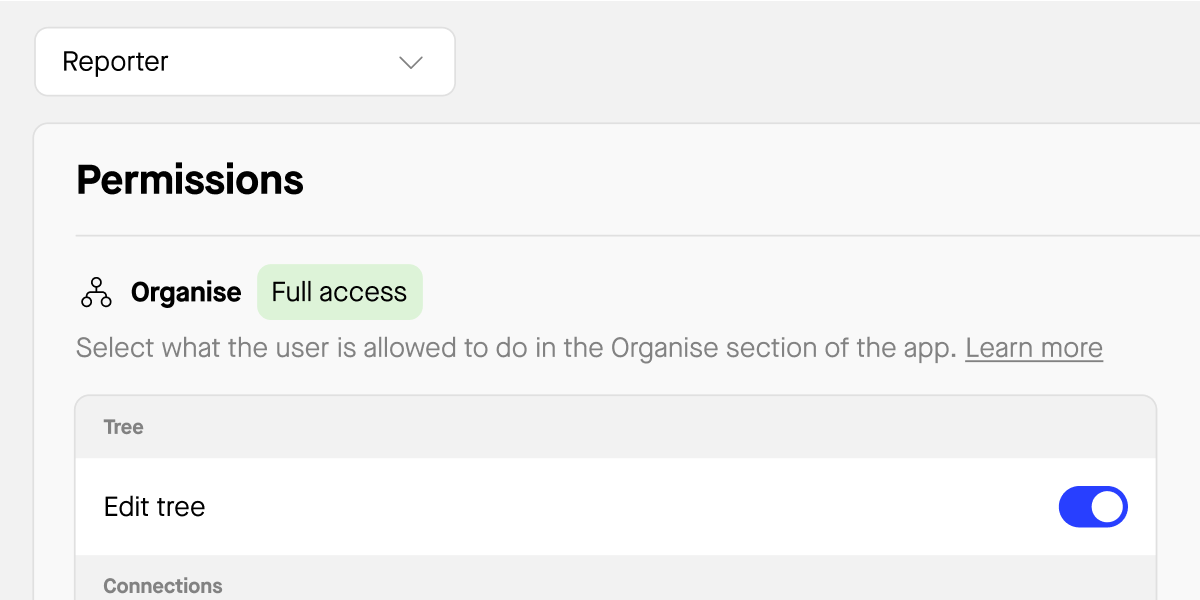Click the white knob of the Edit tree switch
1200x600 pixels.
click(1107, 507)
